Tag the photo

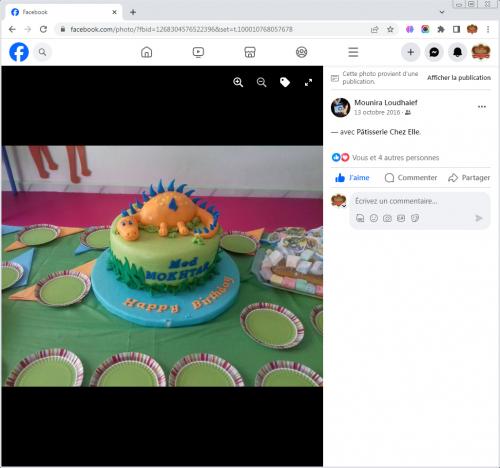(x=285, y=82)
